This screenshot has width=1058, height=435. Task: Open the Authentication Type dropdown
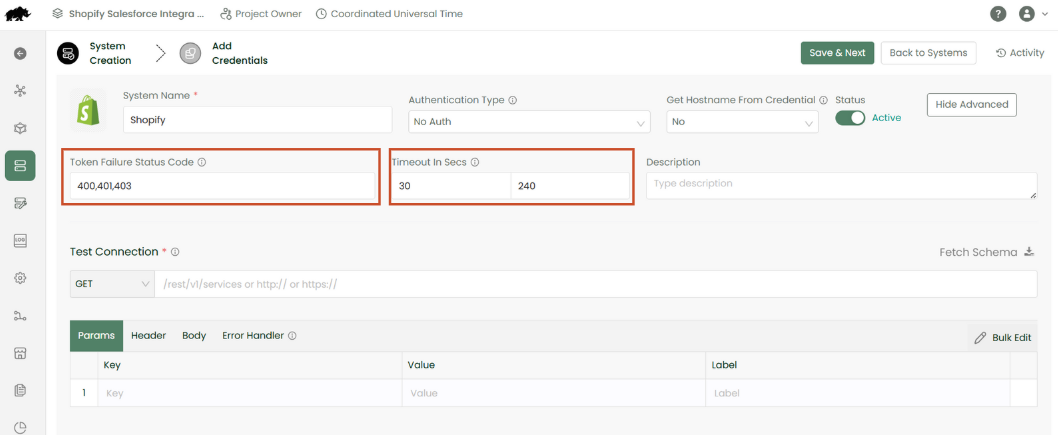click(x=530, y=122)
